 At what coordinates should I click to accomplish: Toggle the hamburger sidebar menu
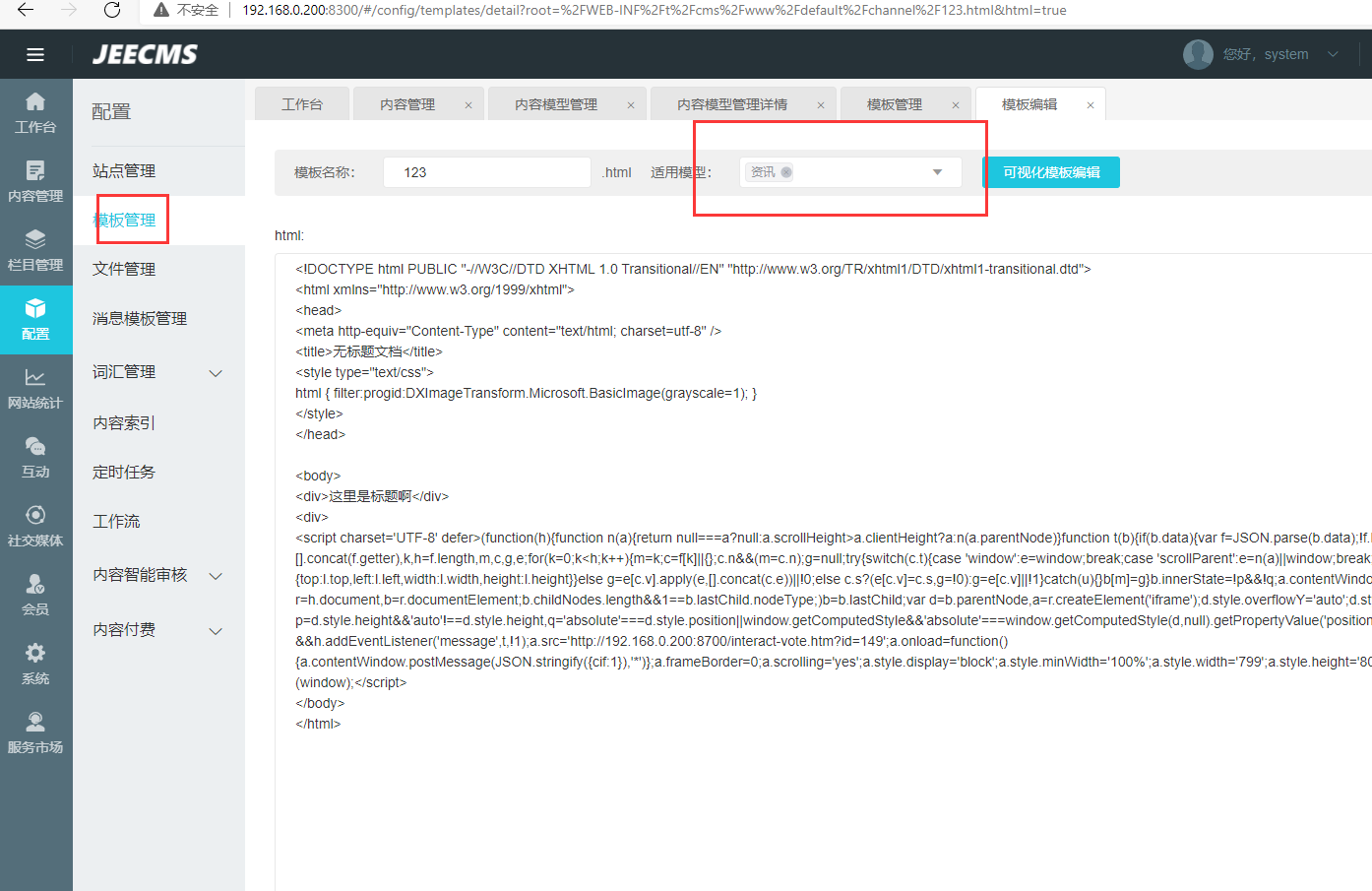pyautogui.click(x=35, y=54)
